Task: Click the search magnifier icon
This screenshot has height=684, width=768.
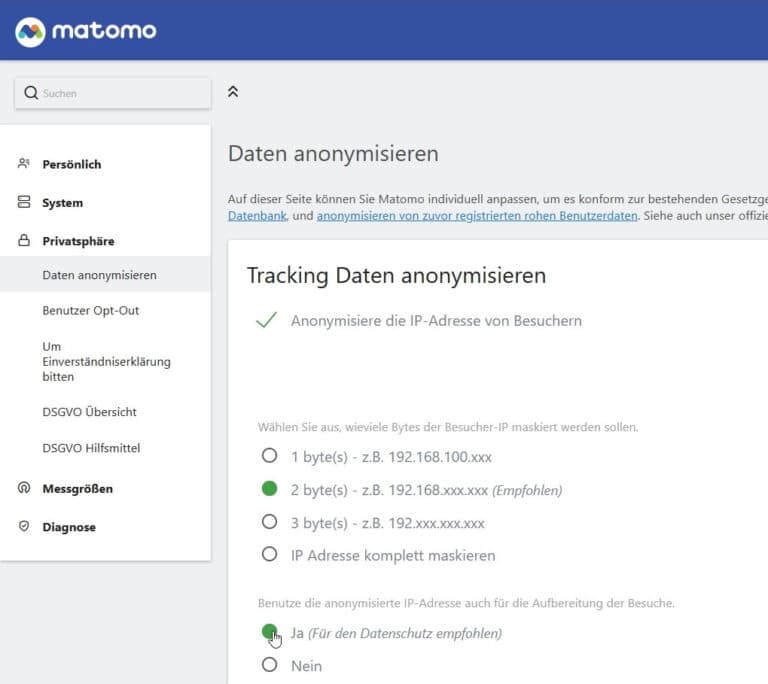Action: (x=31, y=93)
